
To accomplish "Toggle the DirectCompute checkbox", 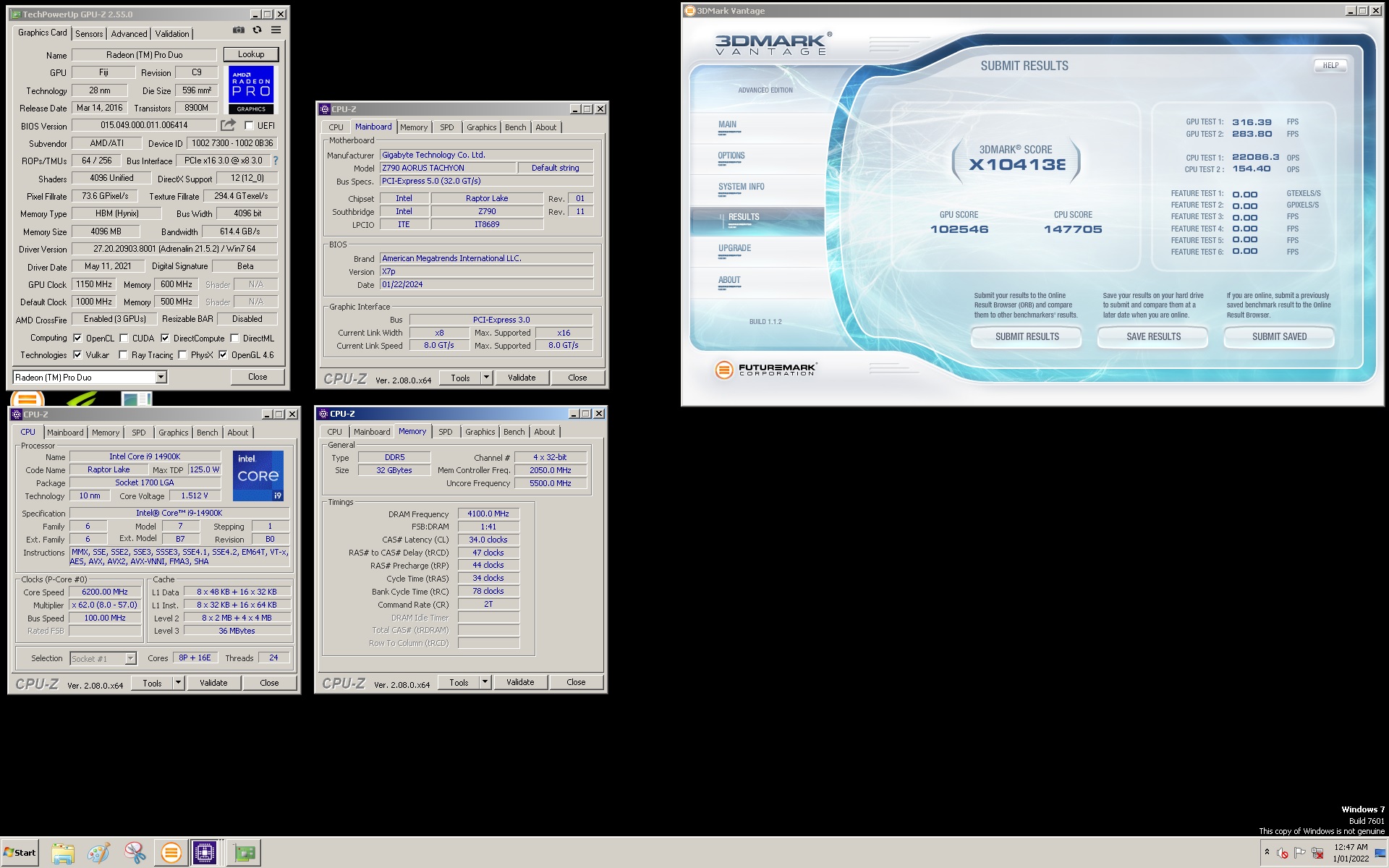I will coord(165,339).
